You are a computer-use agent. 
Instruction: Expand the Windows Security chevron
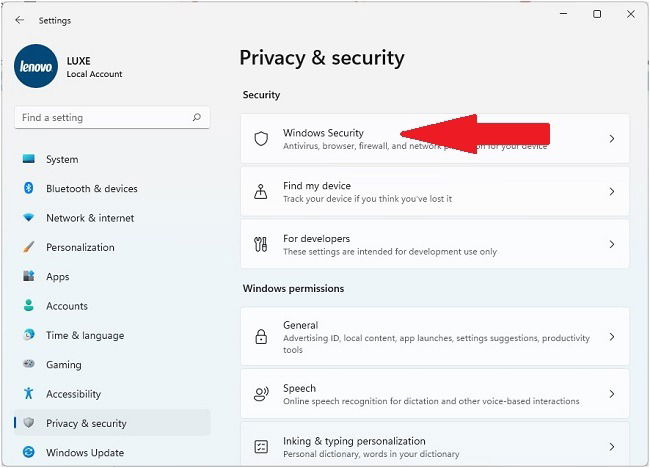click(x=612, y=139)
